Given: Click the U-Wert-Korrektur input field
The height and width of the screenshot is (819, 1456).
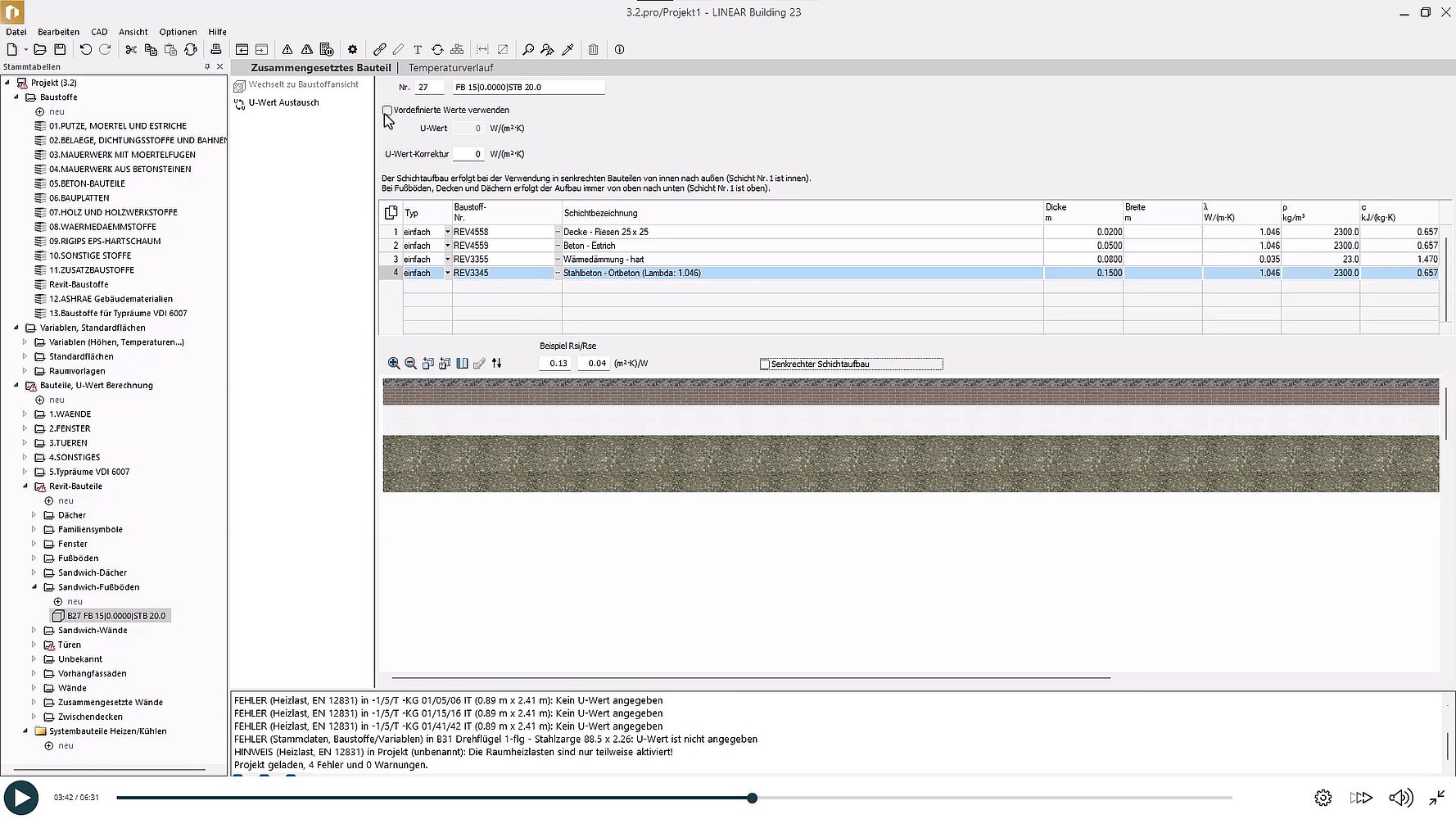Looking at the screenshot, I should point(468,154).
